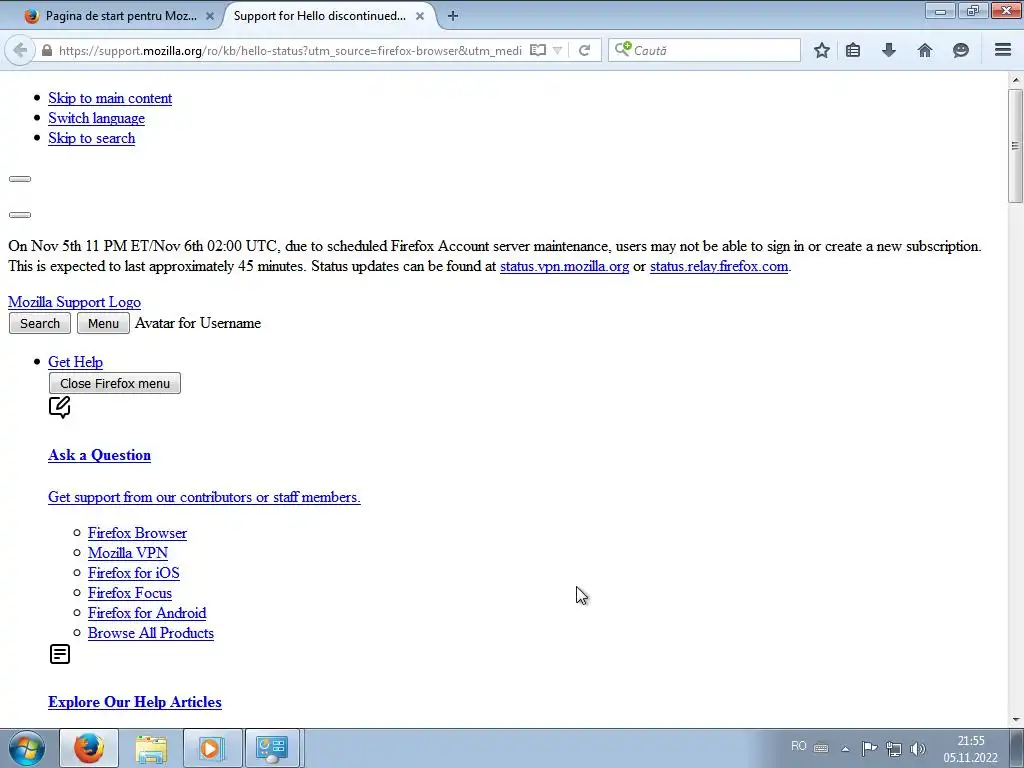
Task: Go back with the browser back arrow
Action: click(20, 50)
